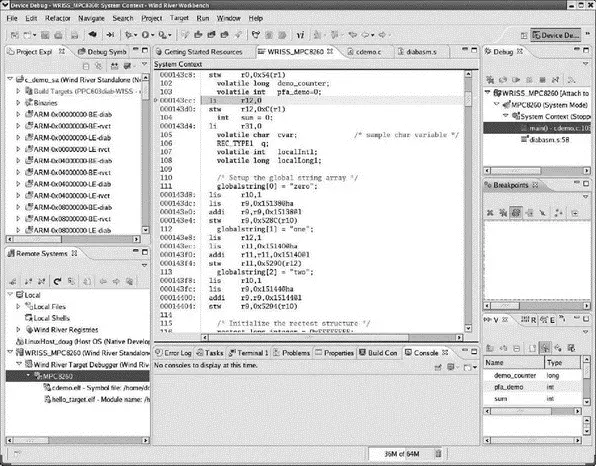The image size is (596, 466).
Task: Click the External Tools launch icon
Action: (x=162, y=35)
